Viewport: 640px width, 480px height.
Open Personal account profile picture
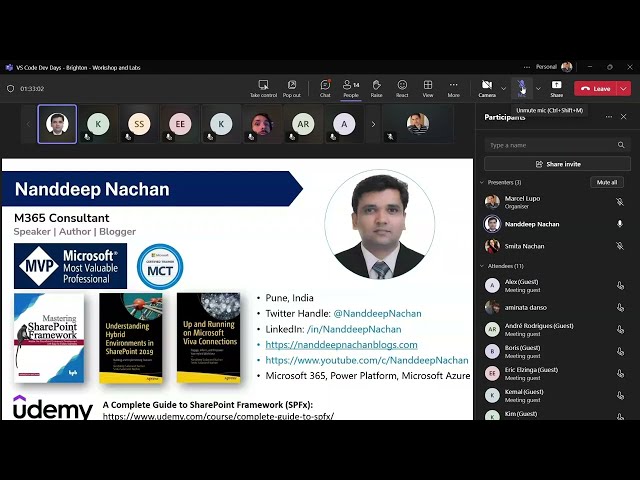click(567, 67)
